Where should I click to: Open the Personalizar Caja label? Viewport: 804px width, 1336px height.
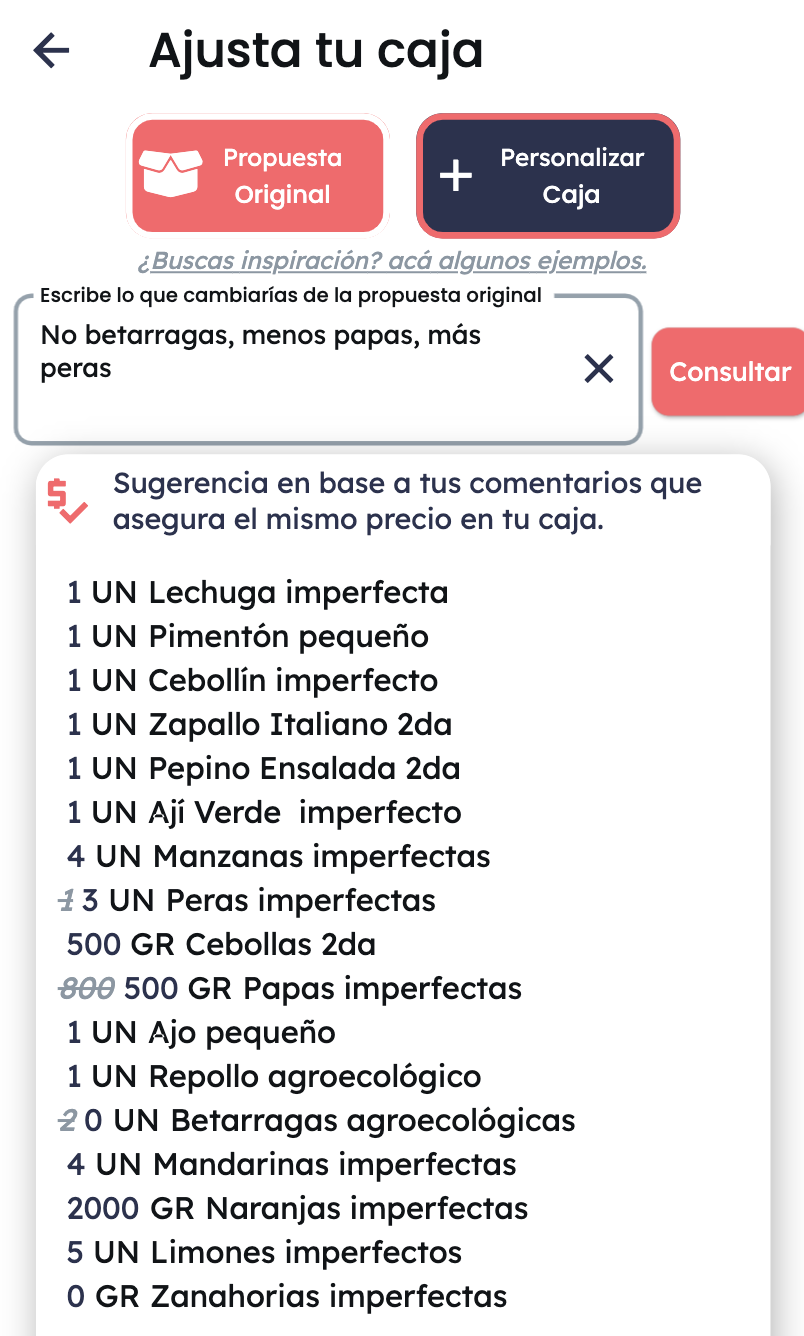pos(572,176)
